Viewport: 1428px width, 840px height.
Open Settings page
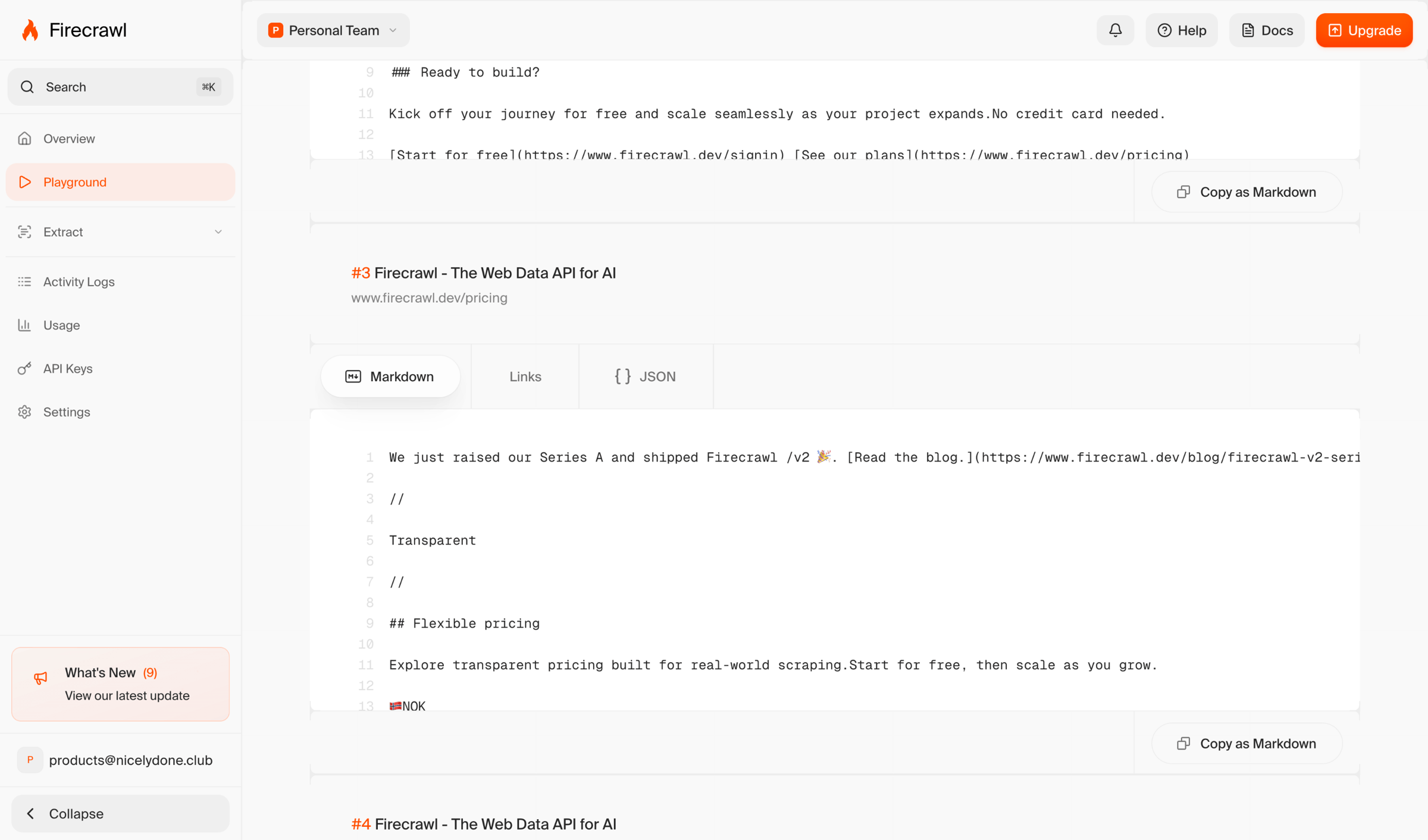pyautogui.click(x=120, y=412)
